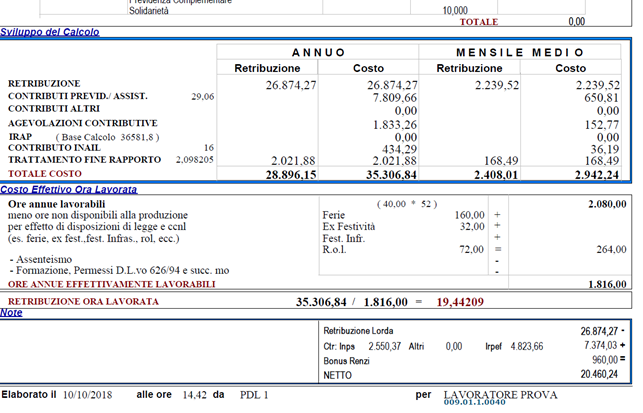
Task: Select agevolazioni contributive cost 1.833,26
Action: coord(394,124)
